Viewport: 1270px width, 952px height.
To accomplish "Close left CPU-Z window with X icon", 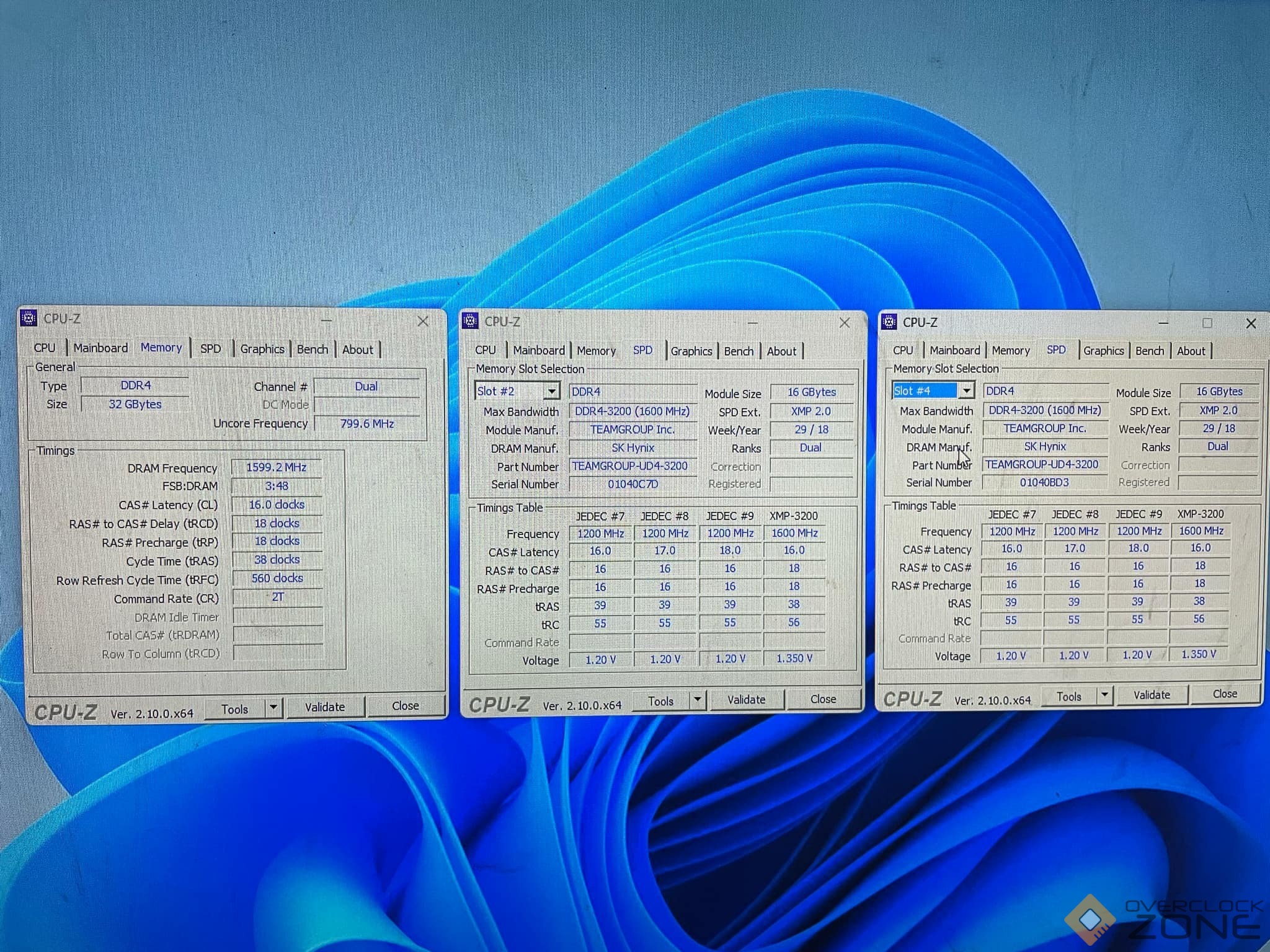I will coord(423,321).
